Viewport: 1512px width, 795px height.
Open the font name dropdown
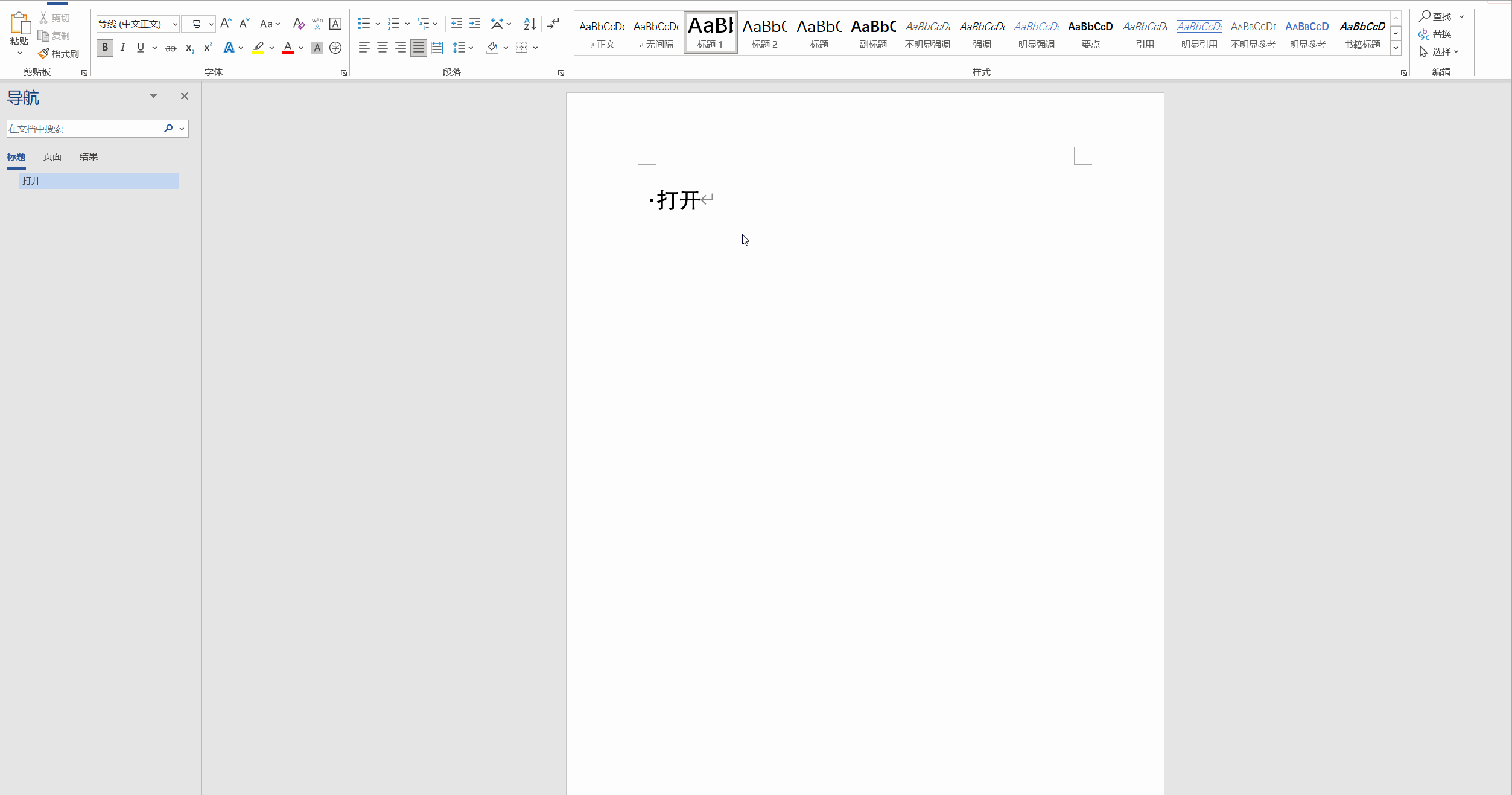click(175, 24)
